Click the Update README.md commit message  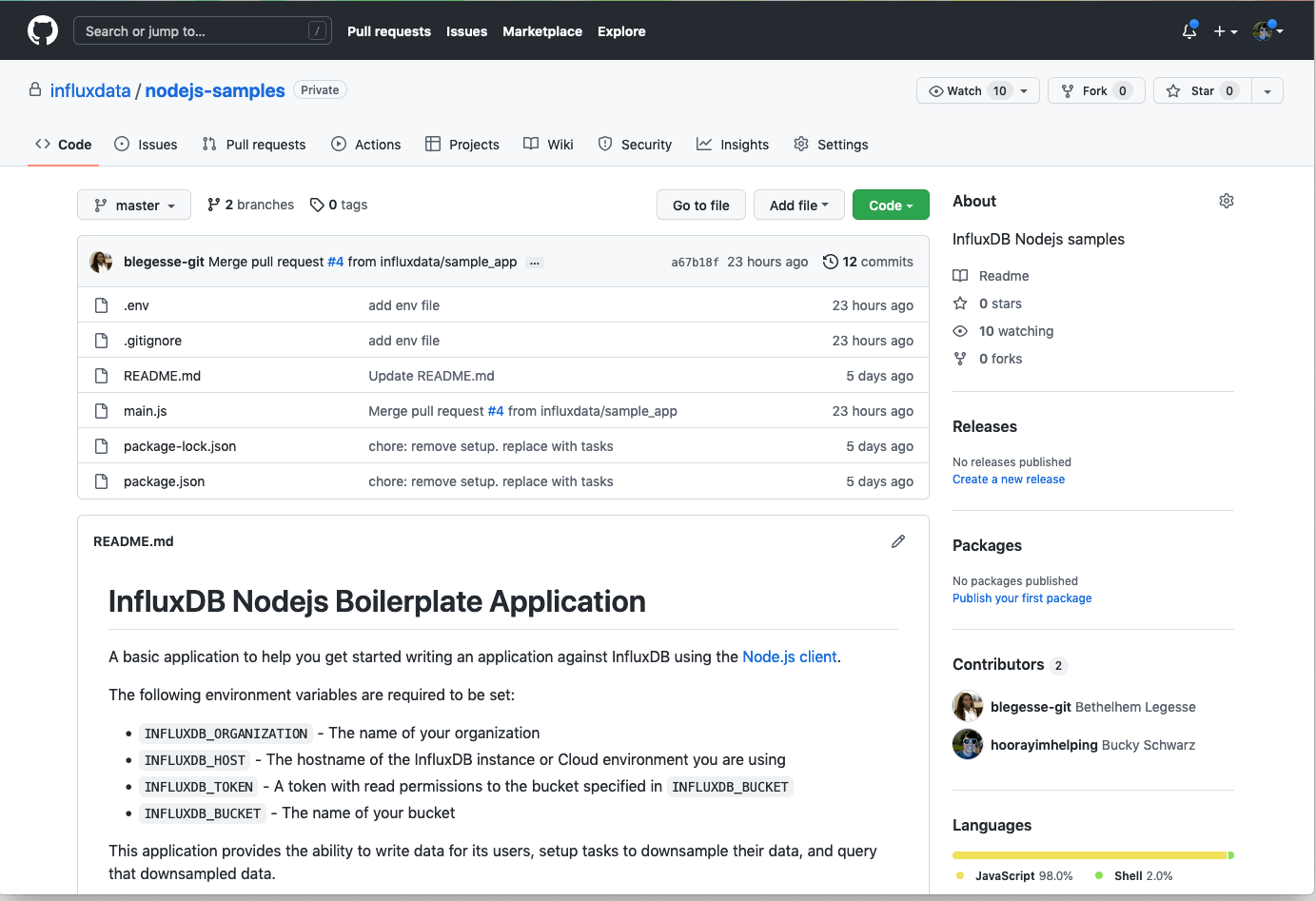click(431, 376)
